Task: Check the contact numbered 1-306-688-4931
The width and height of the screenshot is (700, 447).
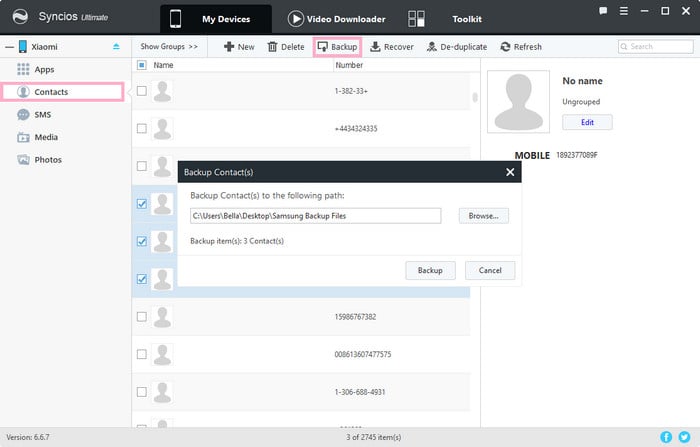Action: tap(142, 392)
